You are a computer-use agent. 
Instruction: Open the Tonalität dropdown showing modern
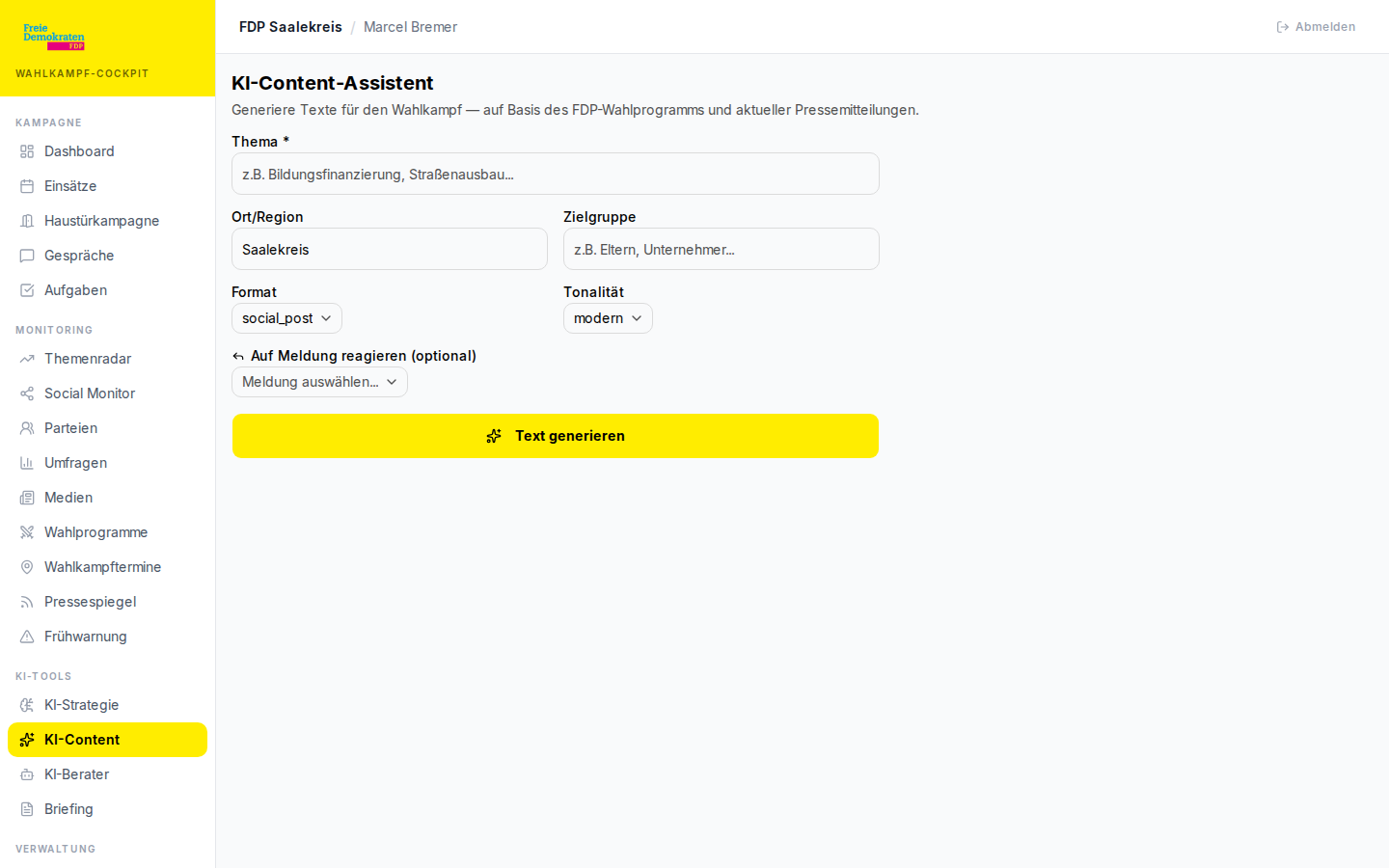pyautogui.click(x=608, y=318)
